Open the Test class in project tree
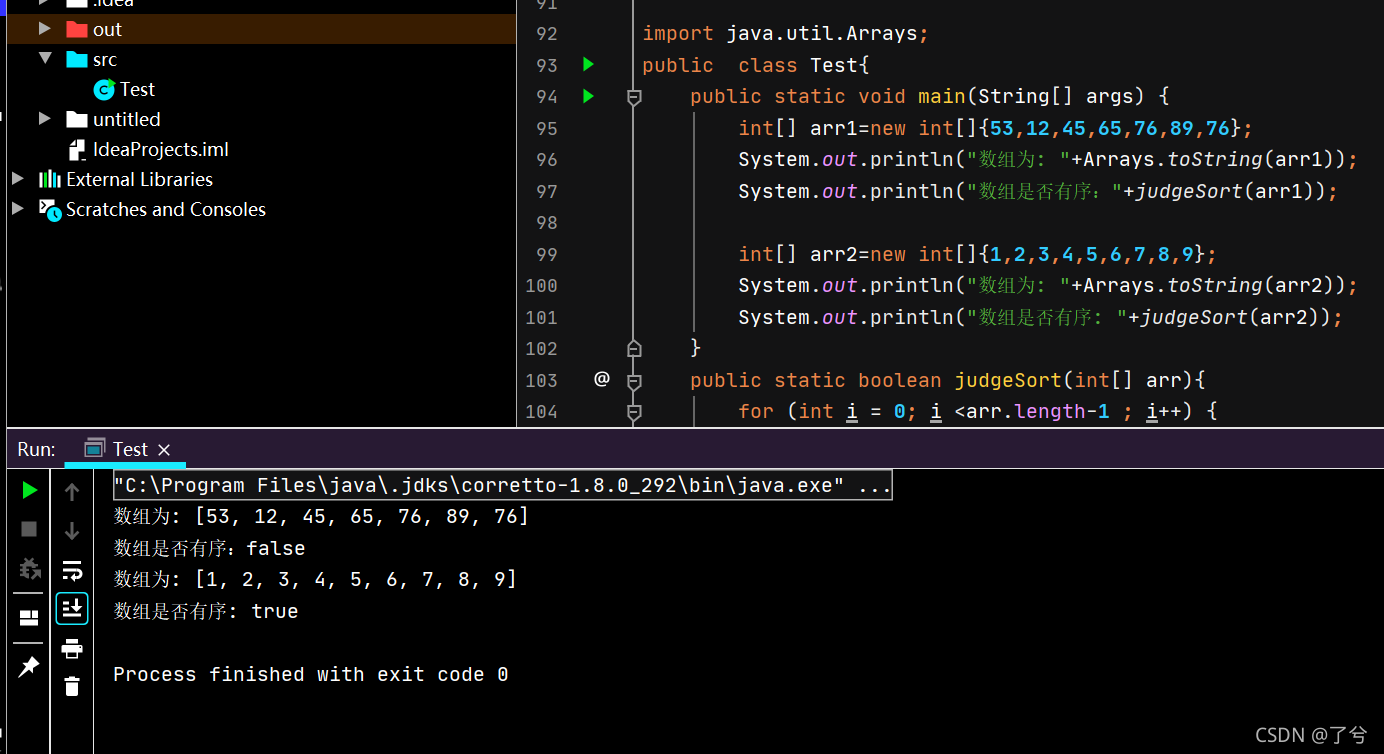The height and width of the screenshot is (754, 1384). pos(137,89)
